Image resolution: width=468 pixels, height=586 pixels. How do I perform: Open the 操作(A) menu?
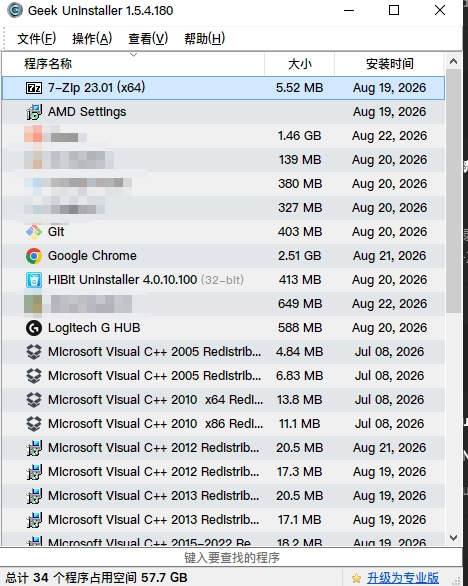92,38
